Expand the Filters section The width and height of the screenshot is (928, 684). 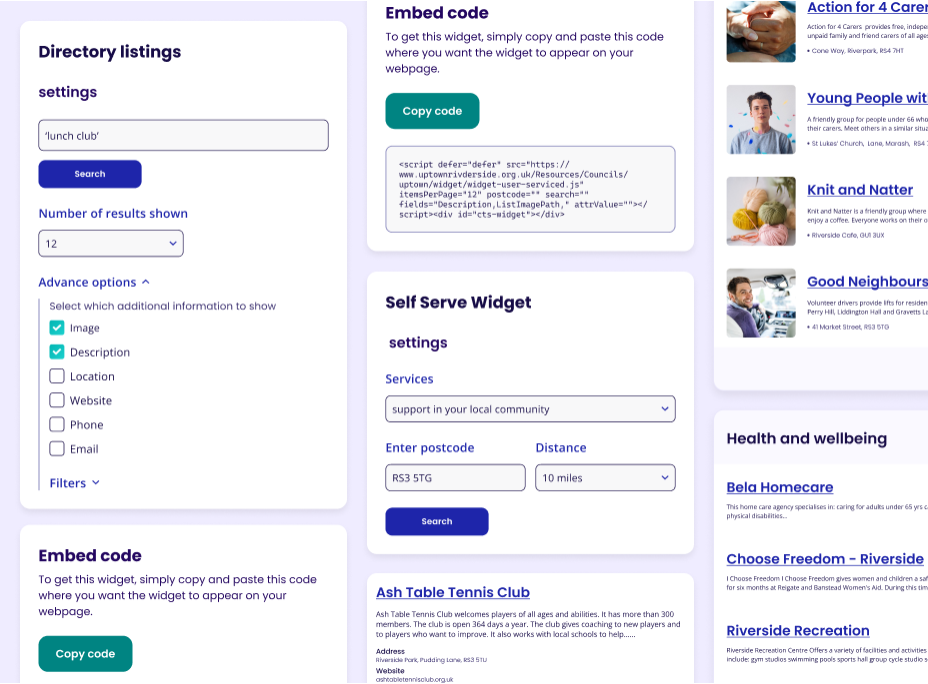coord(75,483)
